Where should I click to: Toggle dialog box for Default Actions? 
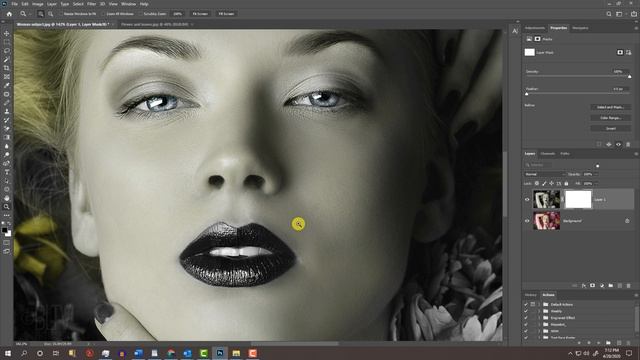[533, 304]
